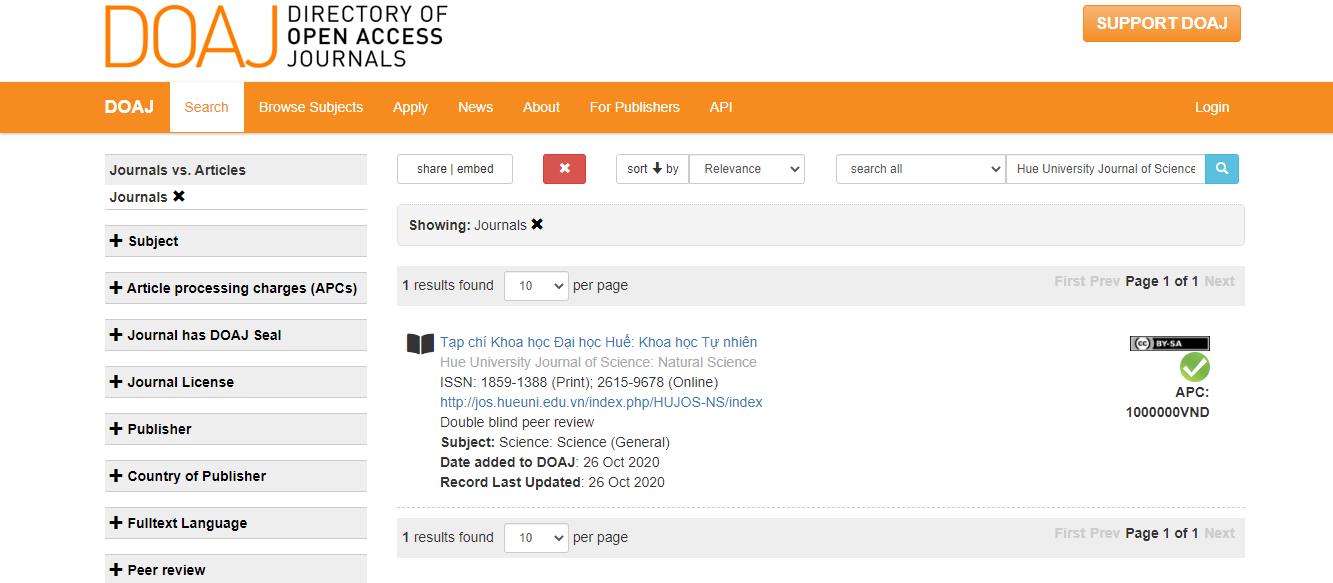Viewport: 1333px width, 583px height.
Task: Click the CC BY-SA license badge
Action: (x=1169, y=343)
